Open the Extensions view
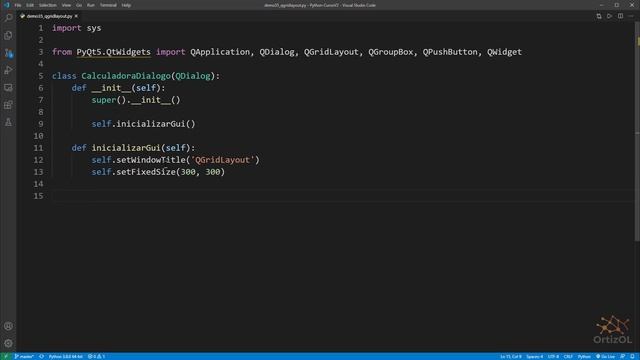640x360 pixels. pos(8,105)
